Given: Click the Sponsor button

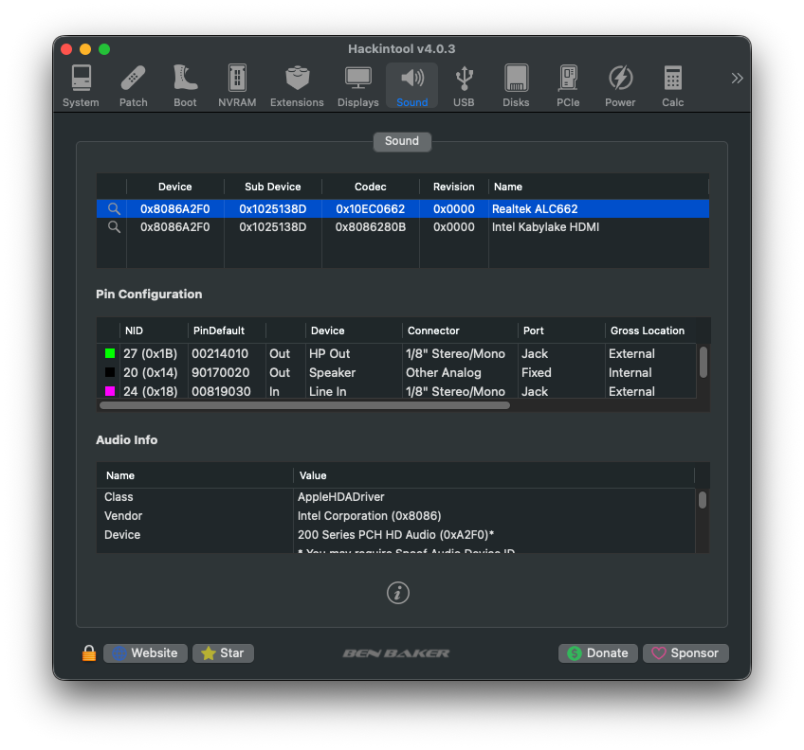Looking at the screenshot, I should (686, 653).
